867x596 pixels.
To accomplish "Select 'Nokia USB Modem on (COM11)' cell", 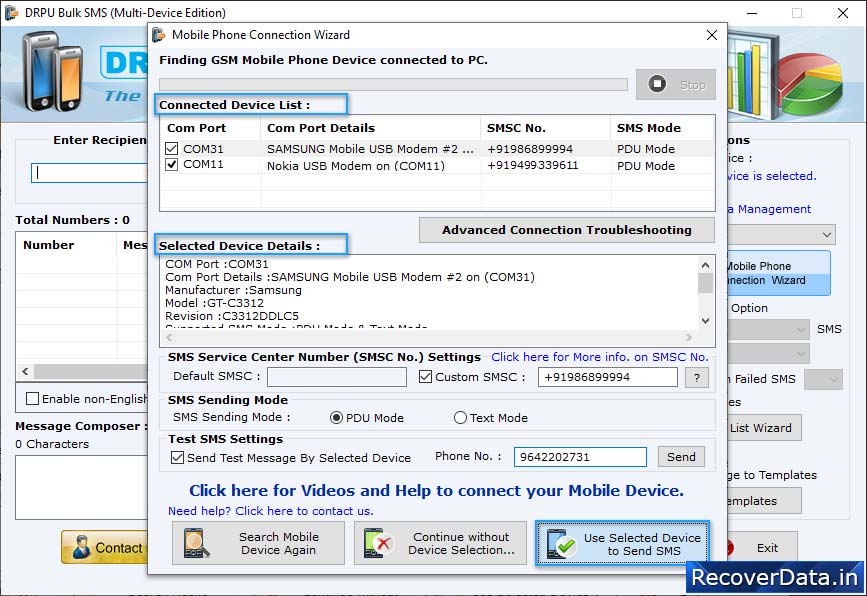I will coord(356,166).
